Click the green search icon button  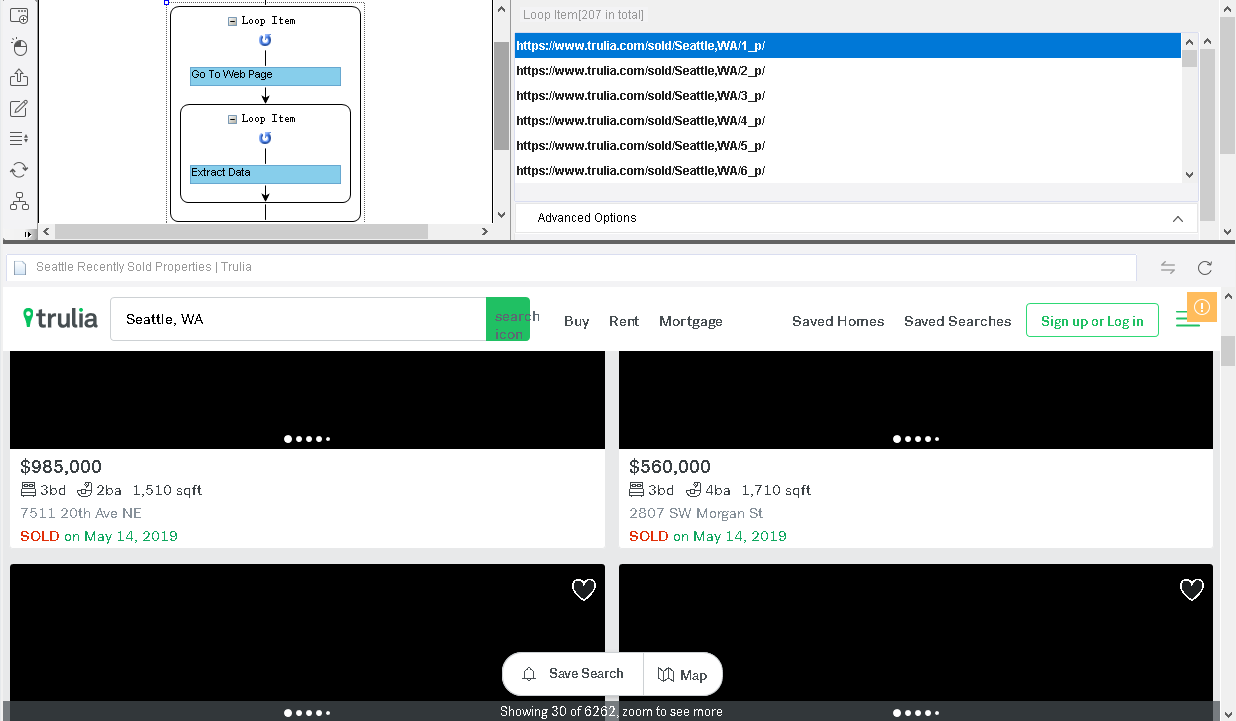(508, 319)
